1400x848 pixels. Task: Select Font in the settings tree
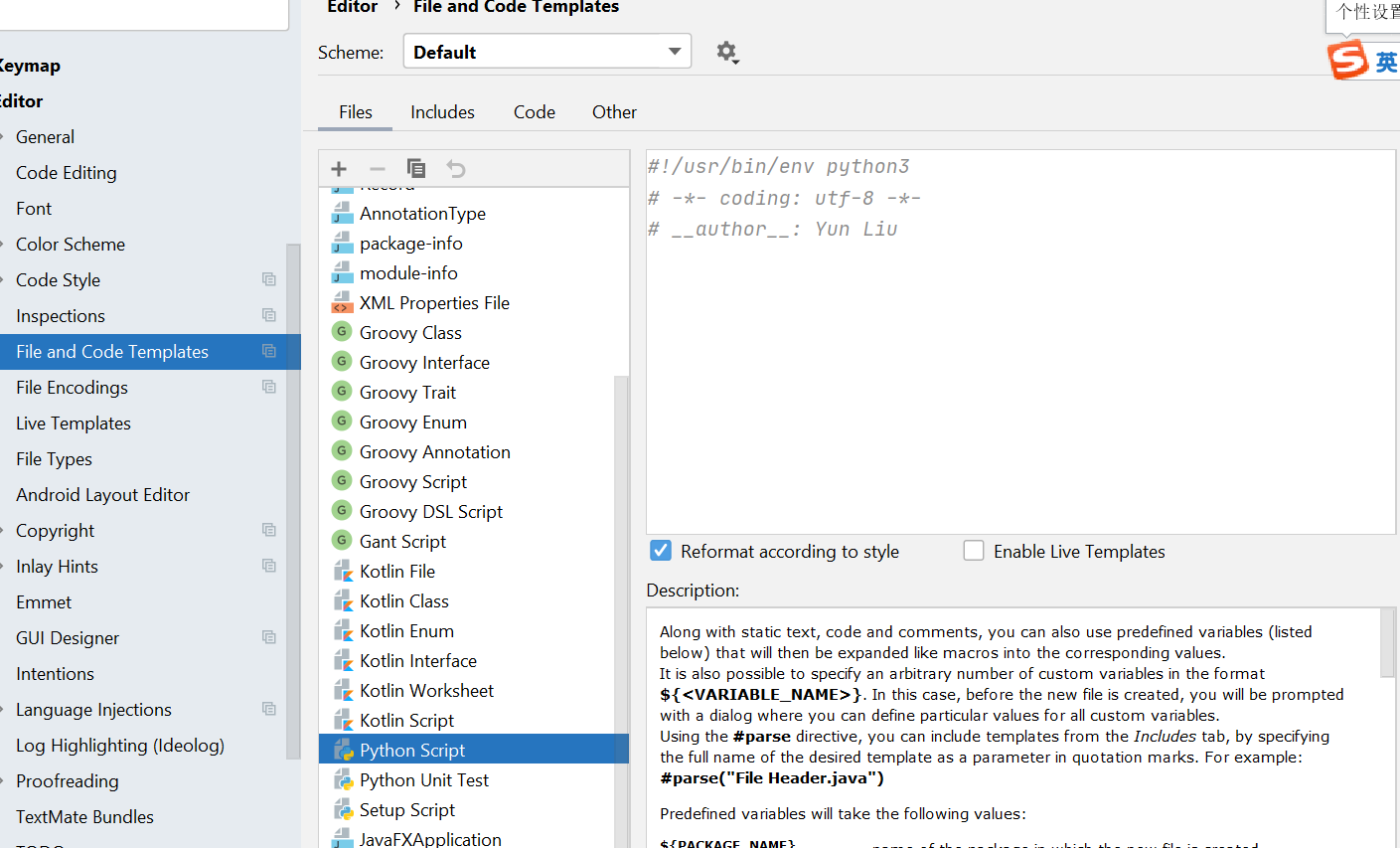[x=34, y=209]
